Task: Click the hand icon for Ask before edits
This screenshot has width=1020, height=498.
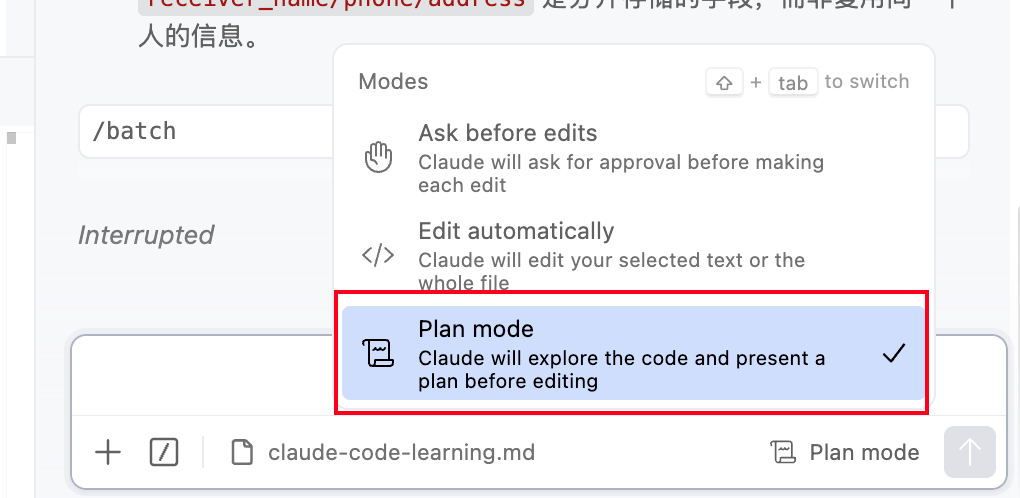Action: 378,158
